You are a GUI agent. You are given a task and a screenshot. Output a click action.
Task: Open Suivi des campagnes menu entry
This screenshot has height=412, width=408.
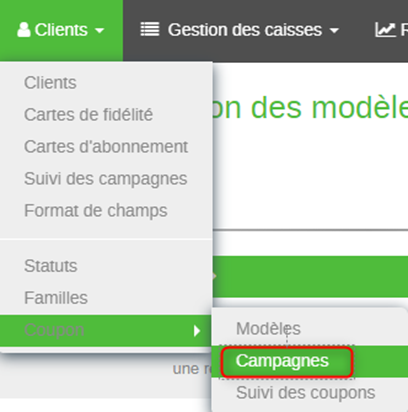pyautogui.click(x=106, y=179)
